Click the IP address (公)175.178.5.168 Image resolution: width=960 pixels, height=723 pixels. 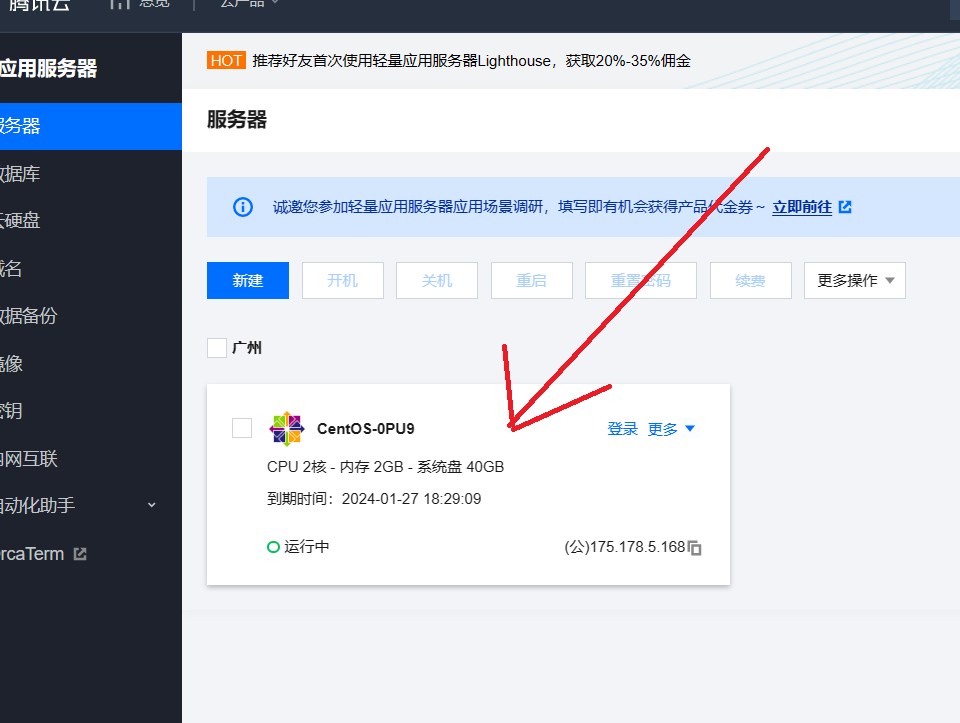(x=624, y=547)
